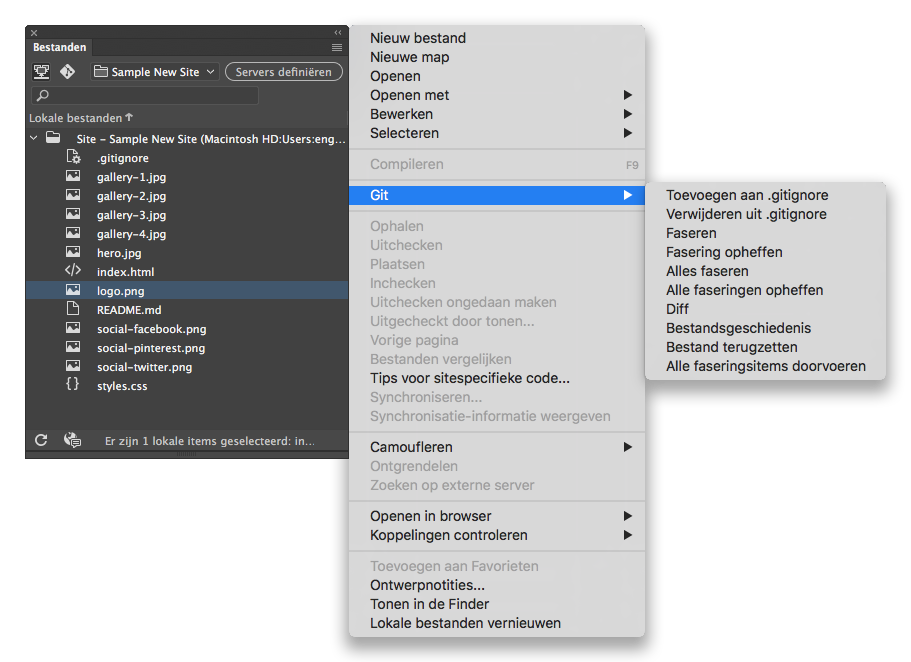Select Alles faseren in Git submenu
The height and width of the screenshot is (662, 911).
pyautogui.click(x=707, y=271)
